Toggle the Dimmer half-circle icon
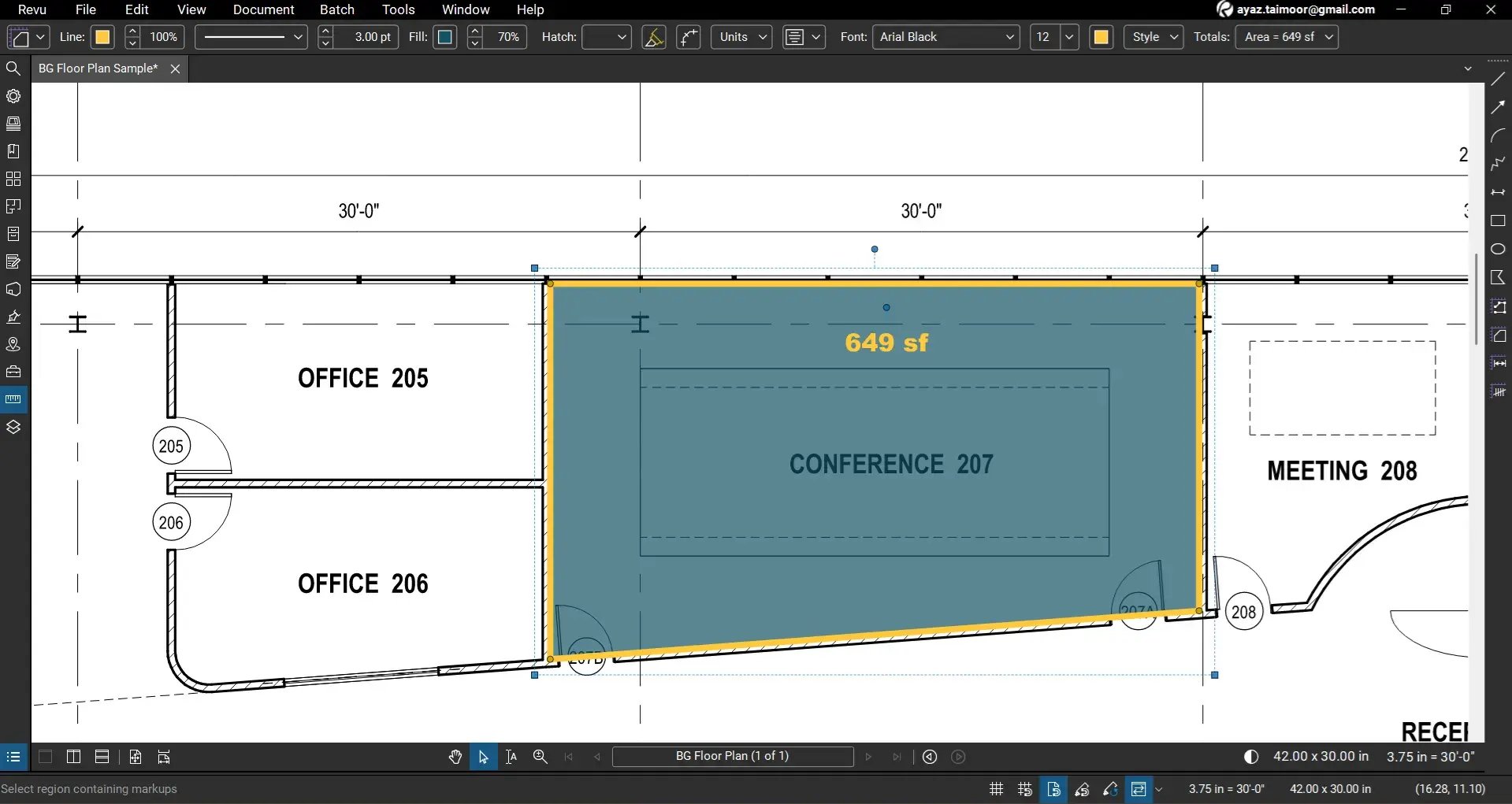 pyautogui.click(x=1251, y=757)
